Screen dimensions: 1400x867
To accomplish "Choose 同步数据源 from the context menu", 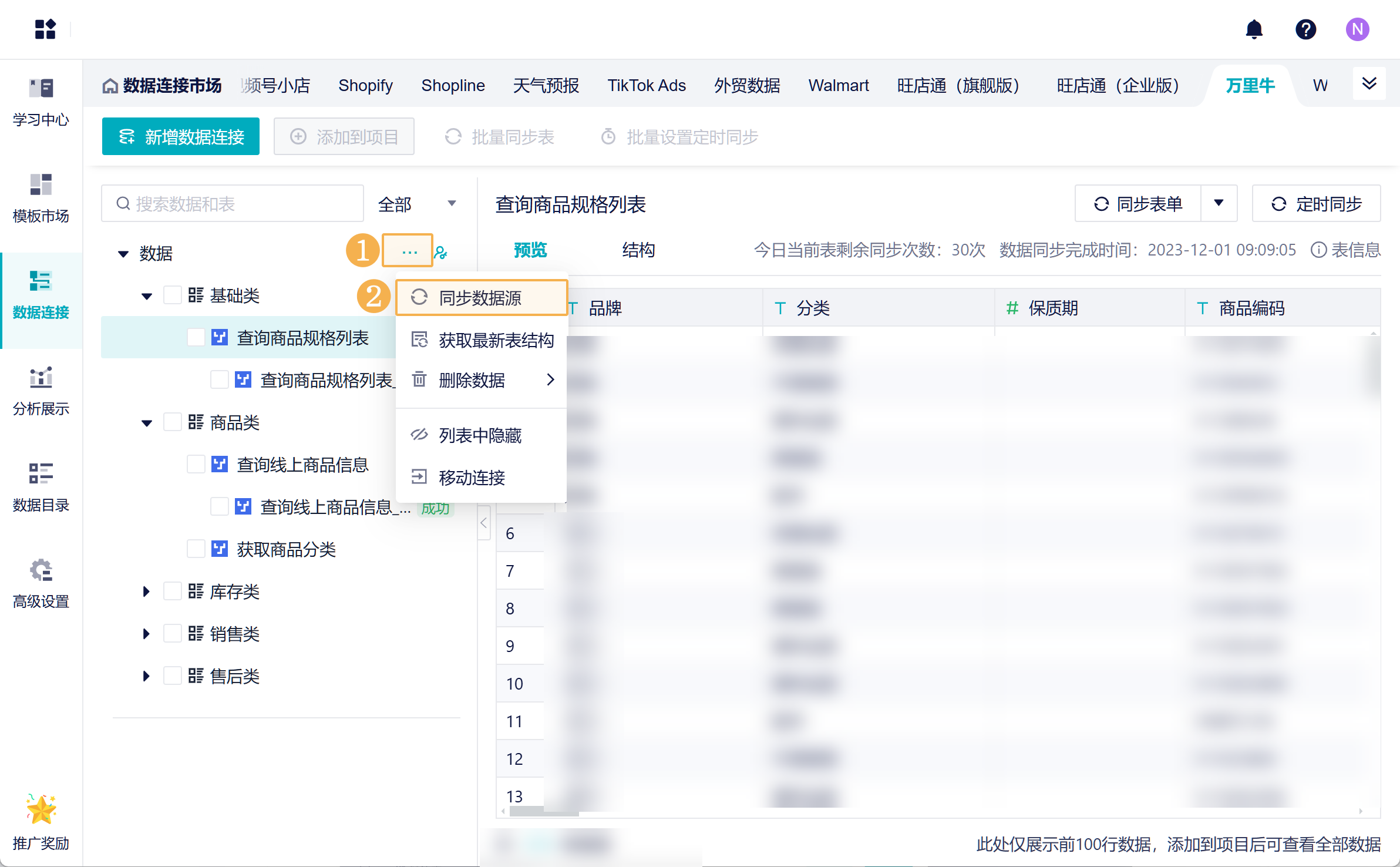I will (x=480, y=298).
